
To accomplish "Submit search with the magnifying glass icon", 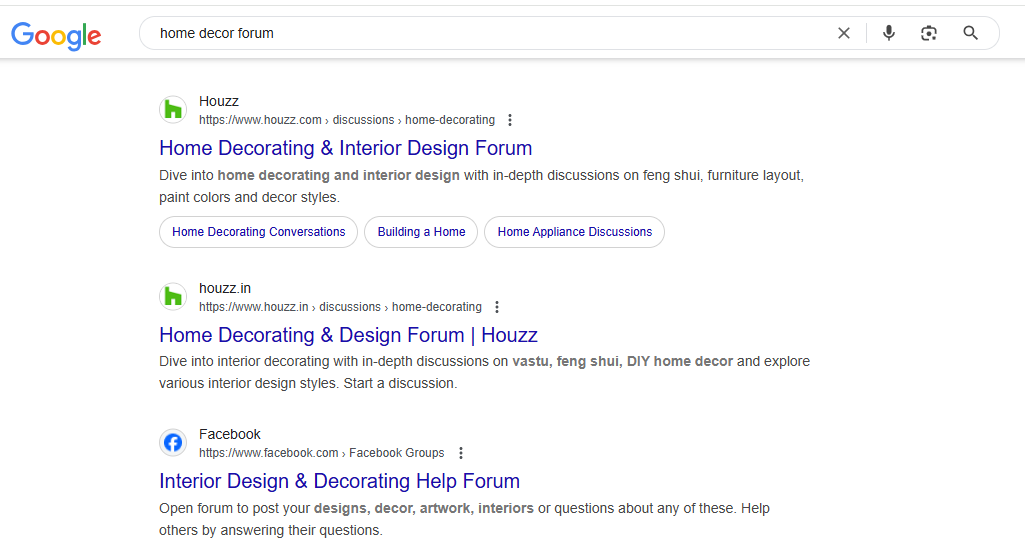I will [x=971, y=33].
